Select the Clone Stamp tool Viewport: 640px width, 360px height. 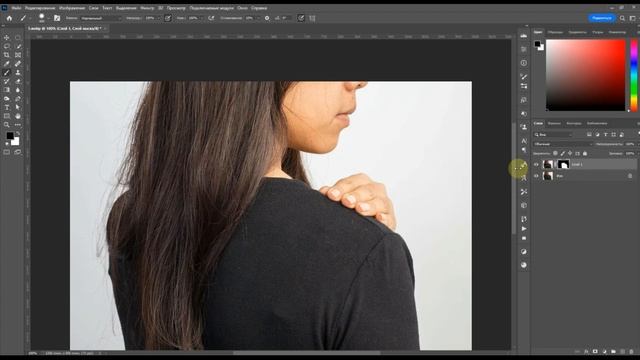pos(18,73)
